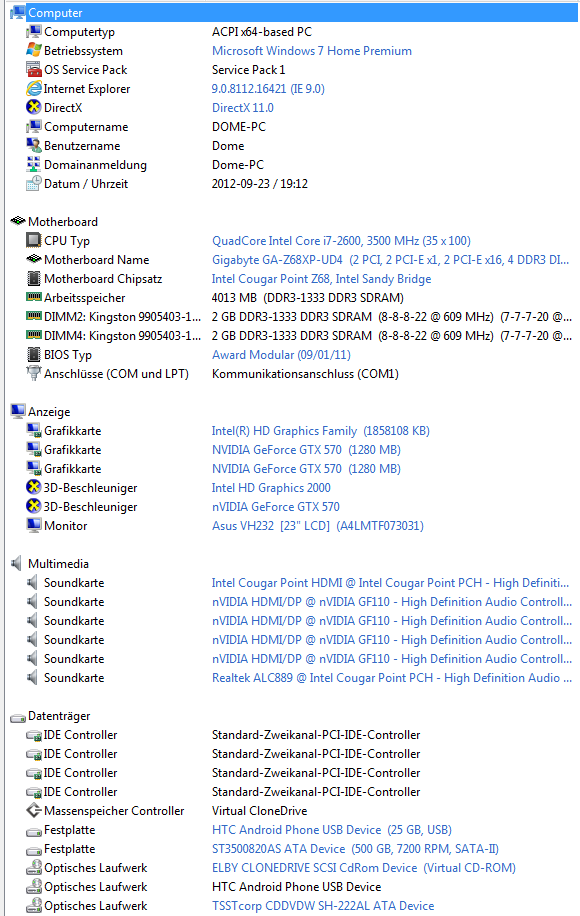Select the ACPI x64-based PC value
This screenshot has width=580, height=916.
[x=262, y=32]
